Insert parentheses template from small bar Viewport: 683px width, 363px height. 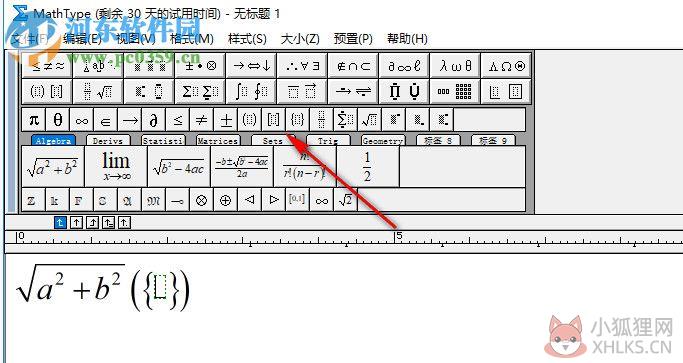(x=249, y=119)
